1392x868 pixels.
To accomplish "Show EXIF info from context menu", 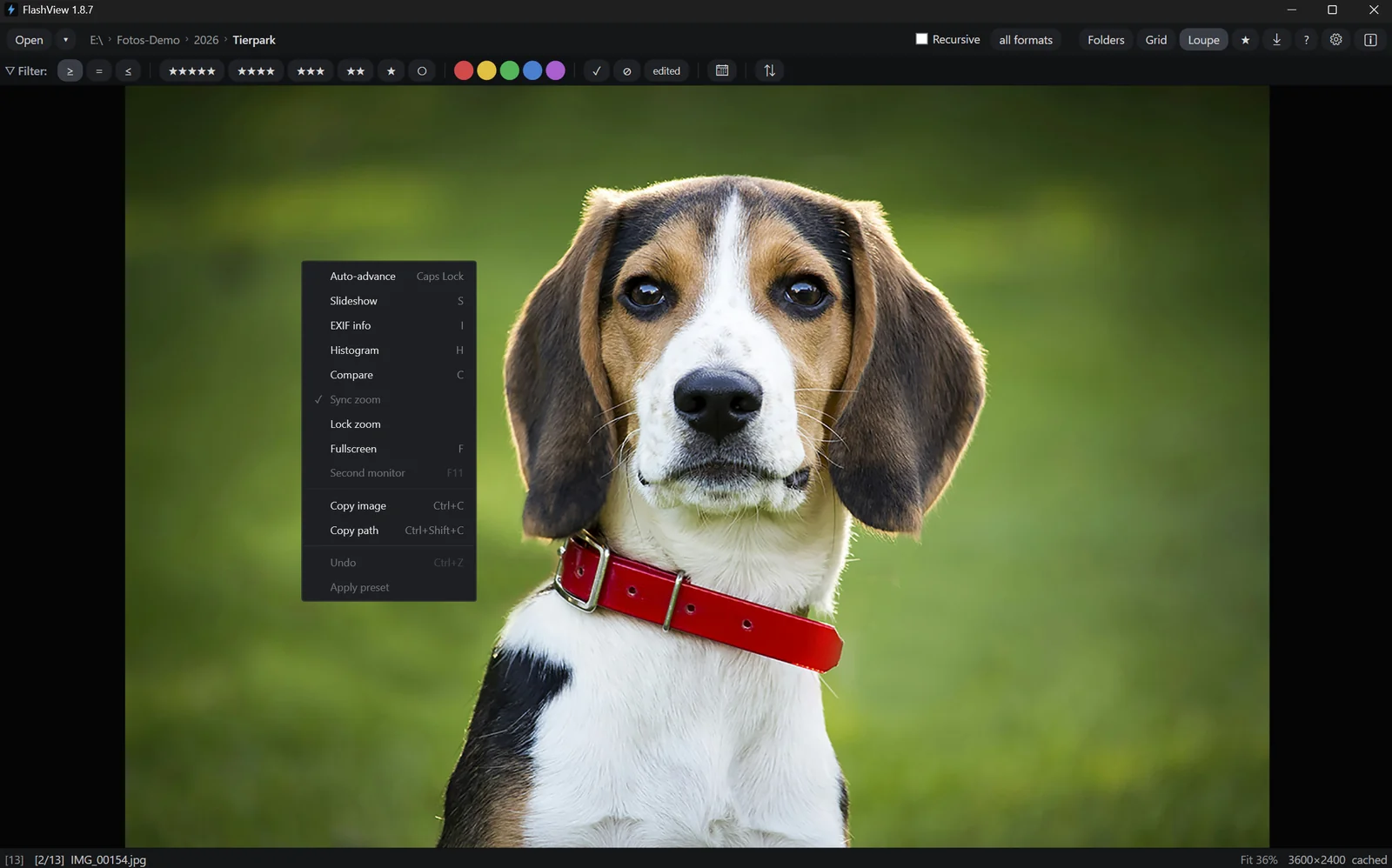I will tap(389, 325).
